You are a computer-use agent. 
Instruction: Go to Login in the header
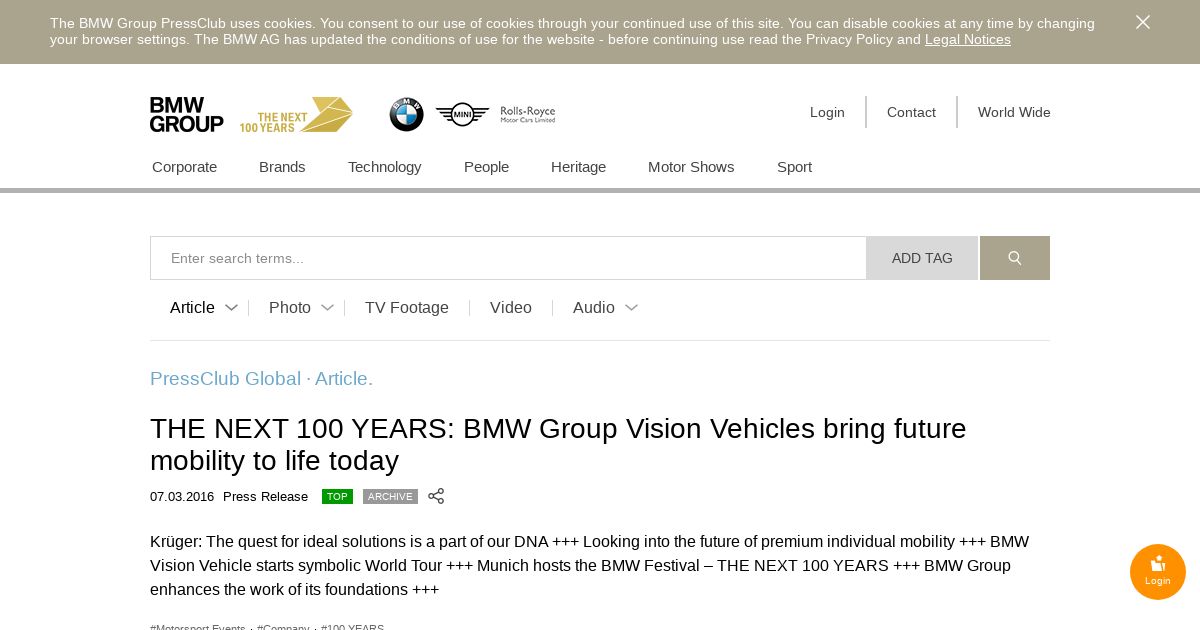[827, 112]
